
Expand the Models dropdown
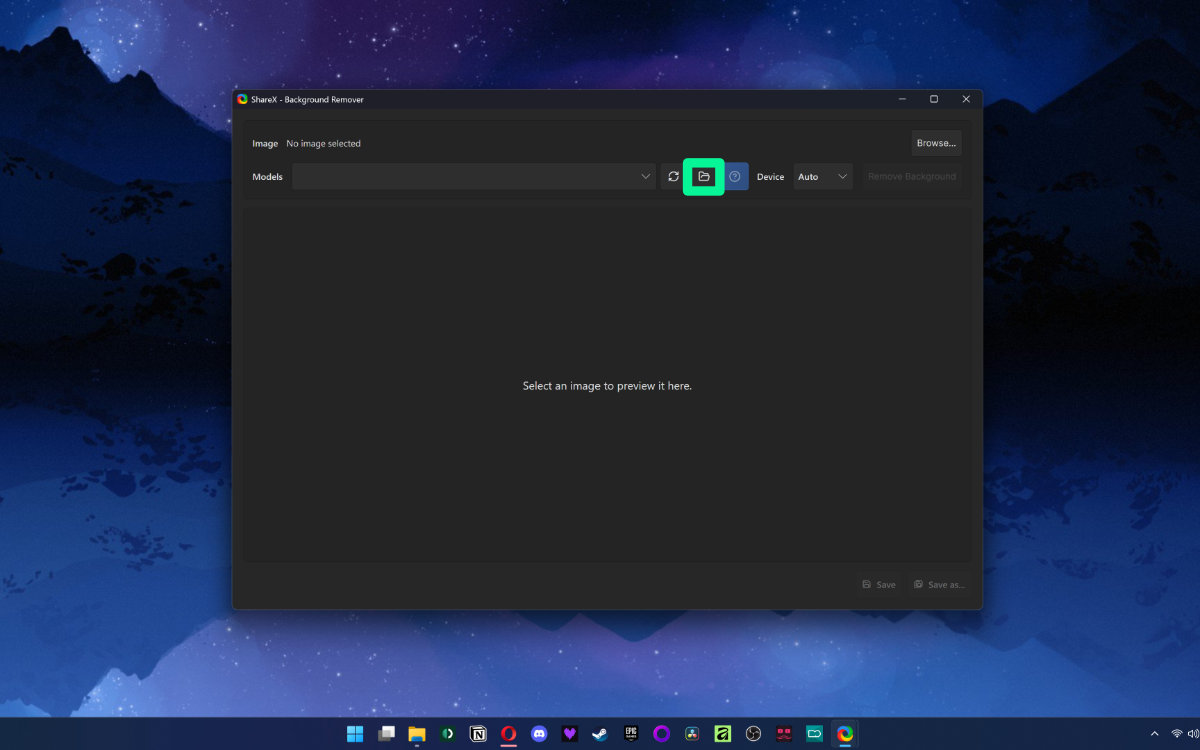(474, 177)
